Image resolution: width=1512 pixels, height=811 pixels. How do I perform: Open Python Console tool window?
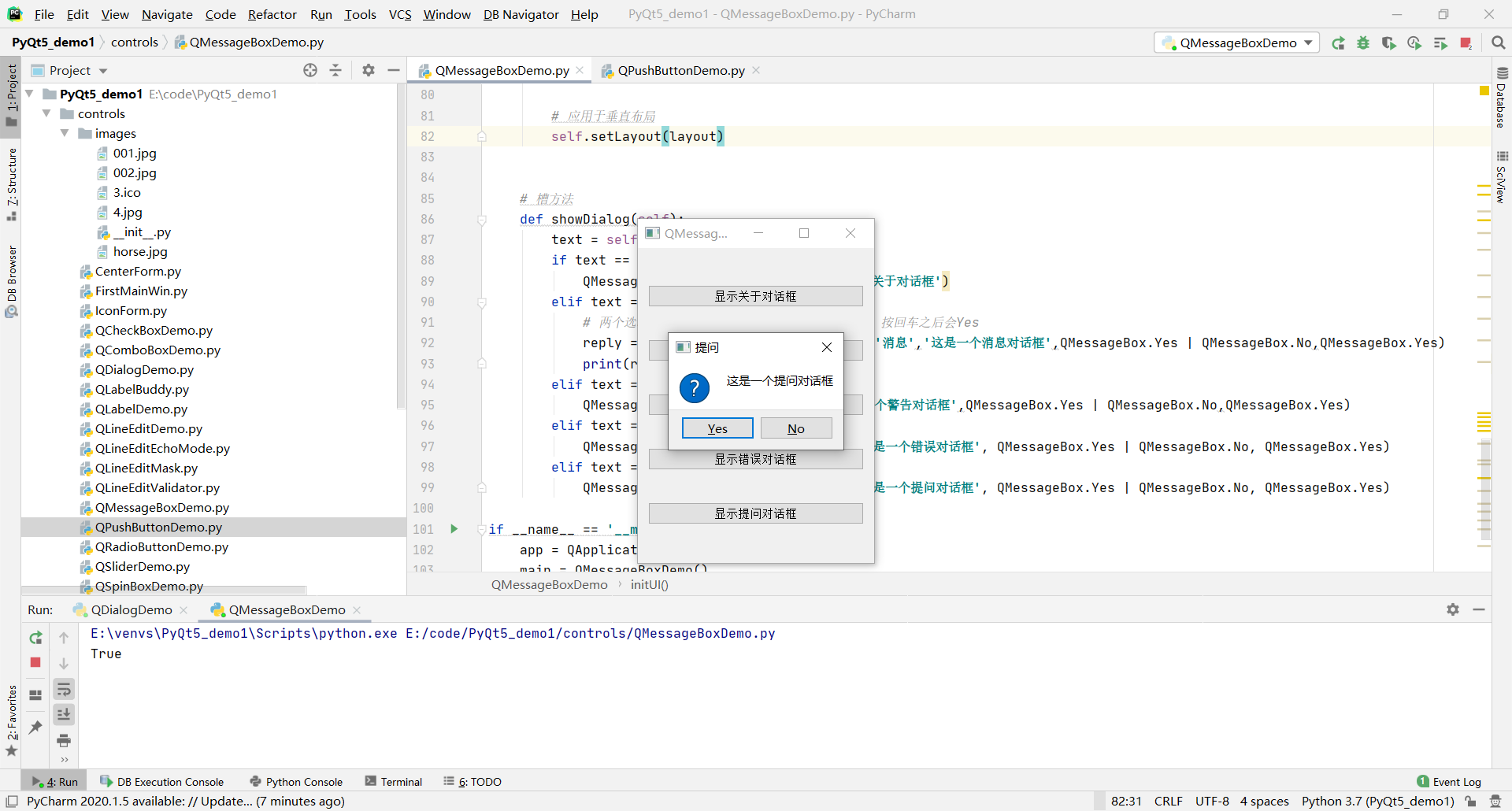pos(296,782)
